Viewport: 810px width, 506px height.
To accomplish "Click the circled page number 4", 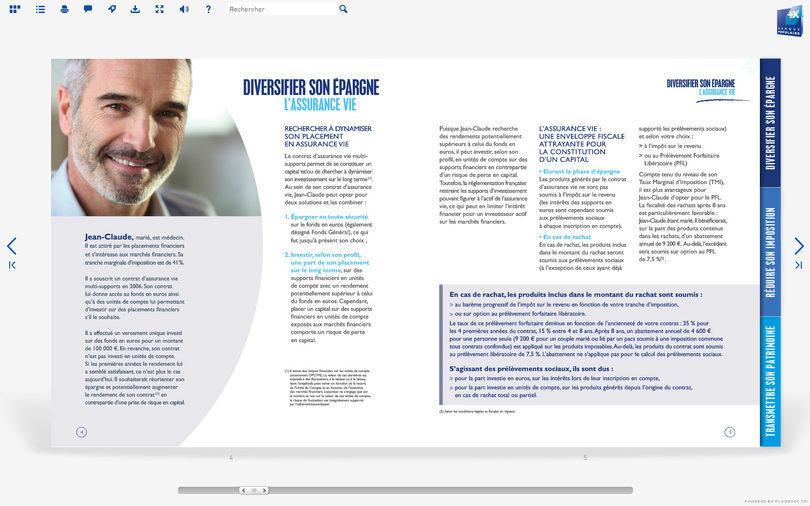I will point(81,432).
